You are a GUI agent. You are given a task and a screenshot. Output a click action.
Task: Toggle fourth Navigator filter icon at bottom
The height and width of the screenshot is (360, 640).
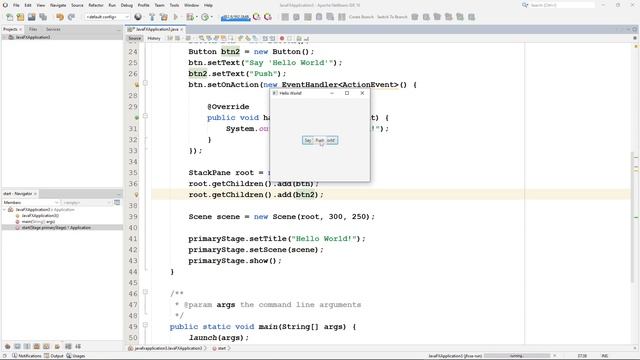[37, 346]
